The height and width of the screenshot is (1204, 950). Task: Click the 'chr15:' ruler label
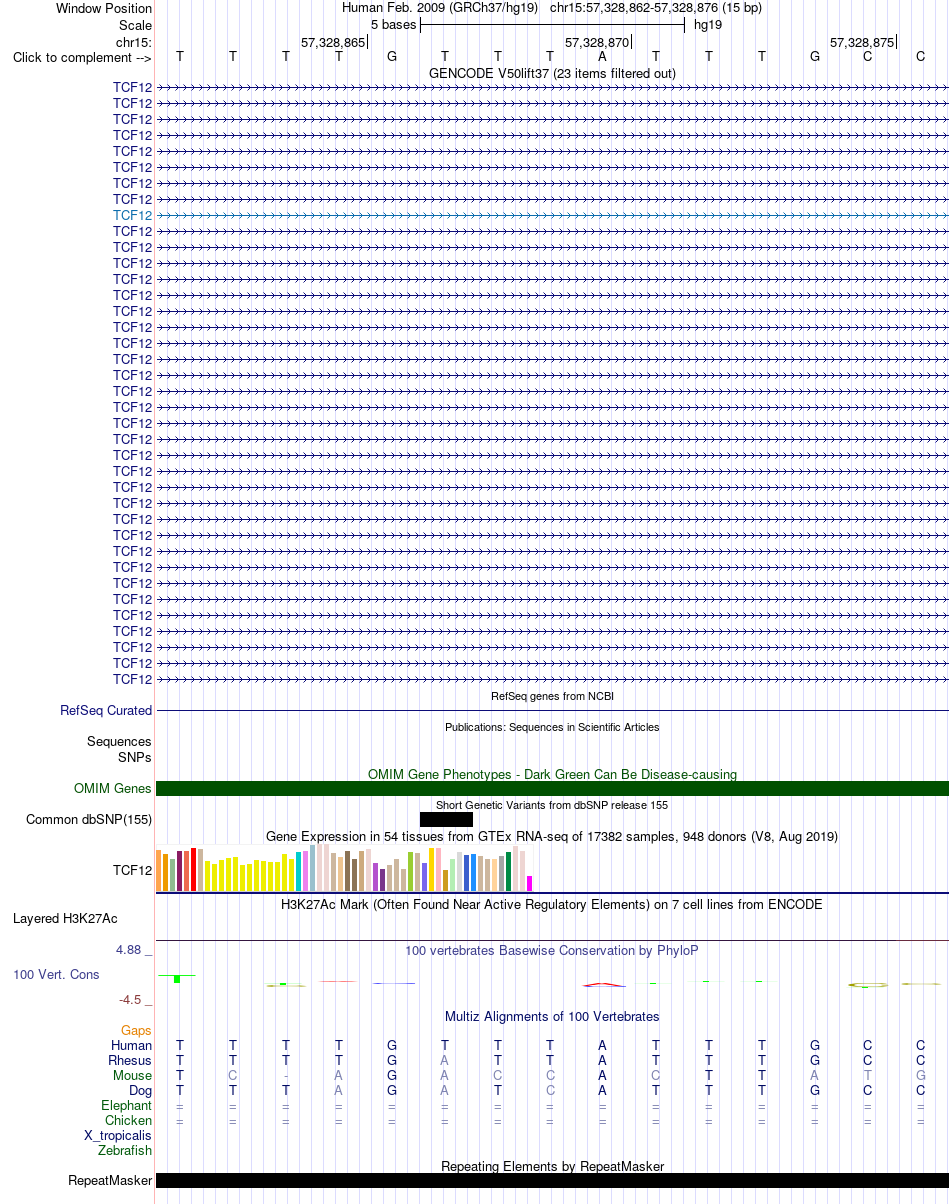[x=134, y=42]
